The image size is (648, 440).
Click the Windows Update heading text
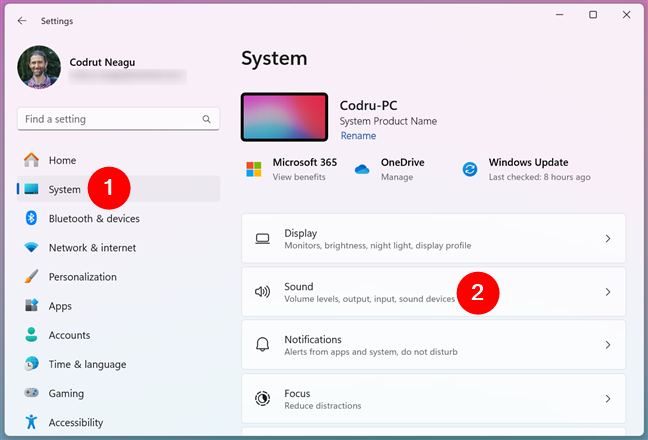click(x=529, y=162)
